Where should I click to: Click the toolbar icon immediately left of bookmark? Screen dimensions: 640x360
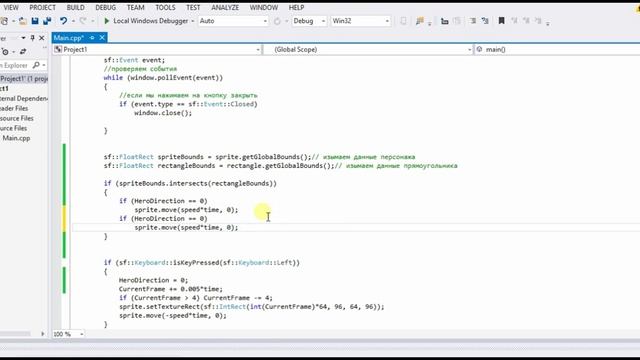[485, 21]
